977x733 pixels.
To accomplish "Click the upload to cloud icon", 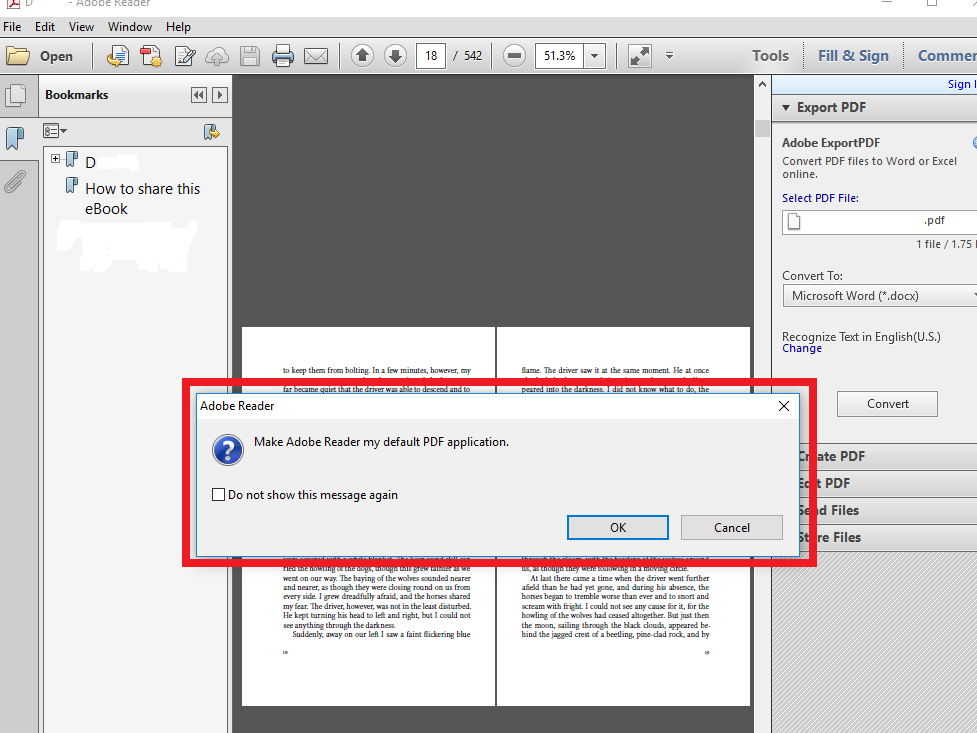I will pyautogui.click(x=217, y=56).
